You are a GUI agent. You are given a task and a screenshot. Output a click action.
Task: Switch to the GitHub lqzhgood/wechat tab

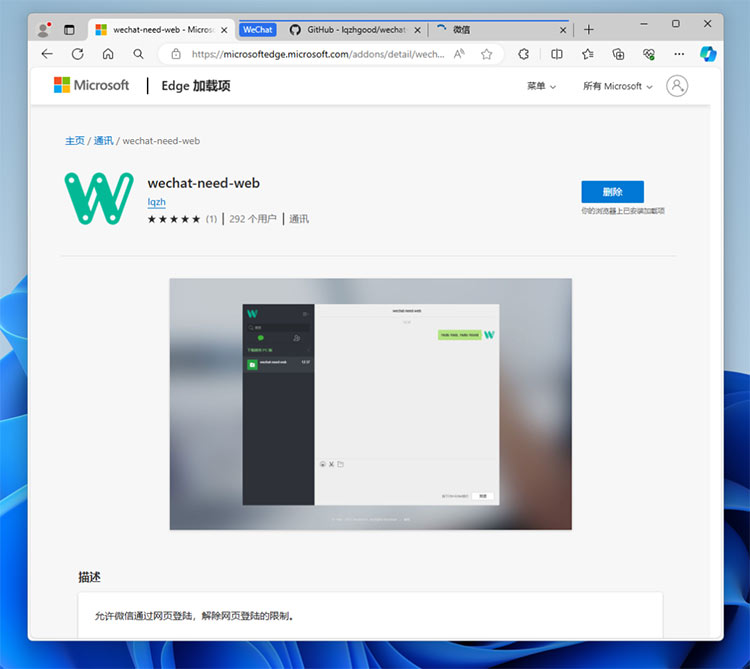click(x=355, y=30)
